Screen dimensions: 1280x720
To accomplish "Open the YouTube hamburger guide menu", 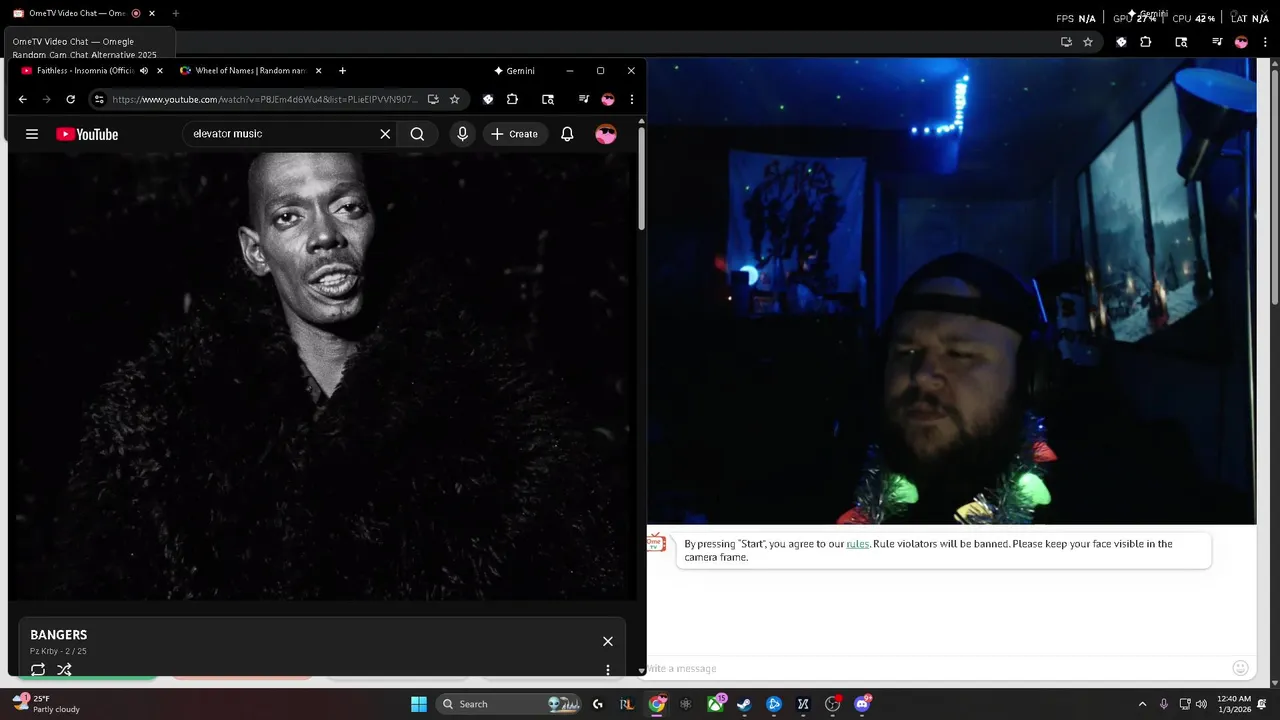I will click(32, 134).
